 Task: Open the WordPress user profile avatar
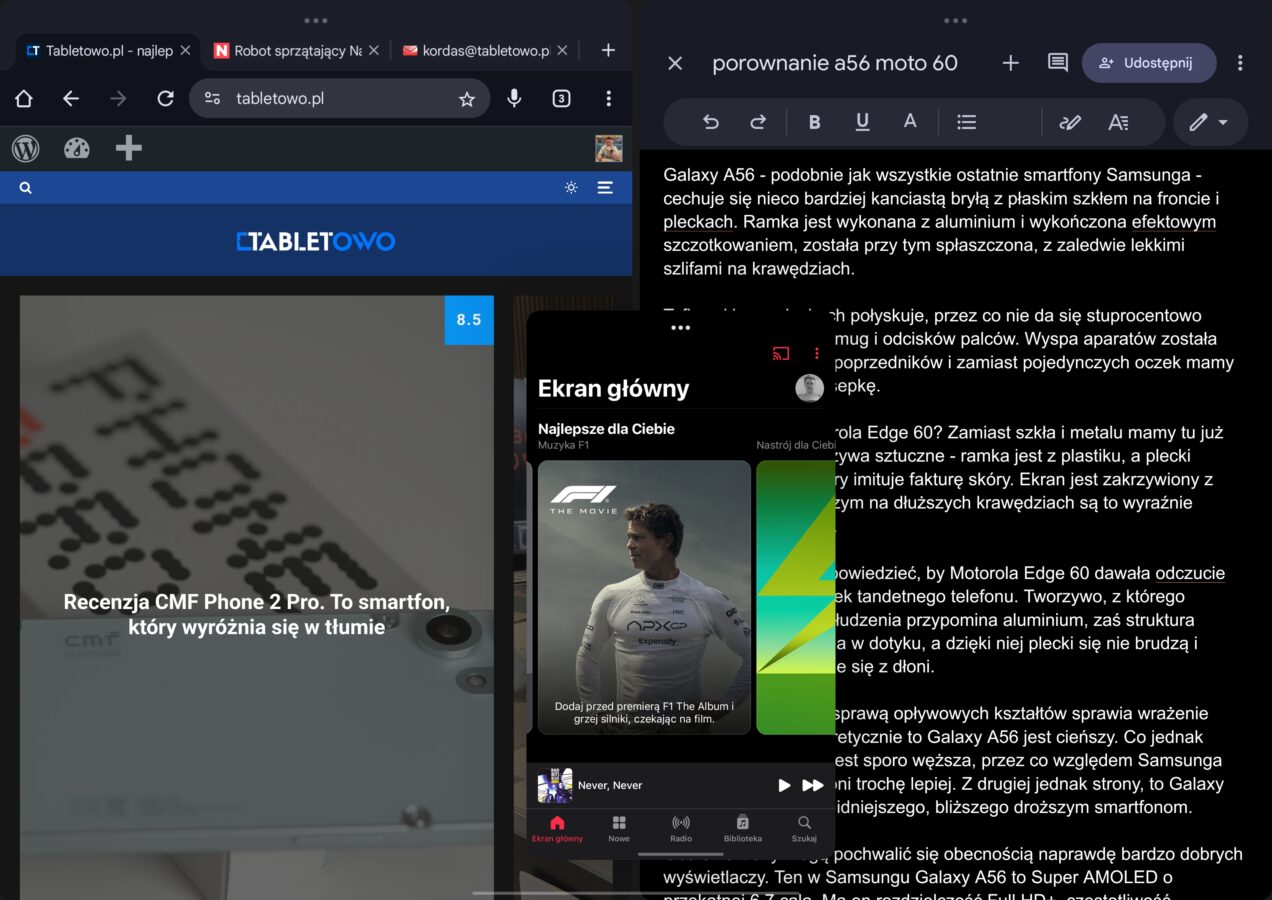click(x=608, y=149)
